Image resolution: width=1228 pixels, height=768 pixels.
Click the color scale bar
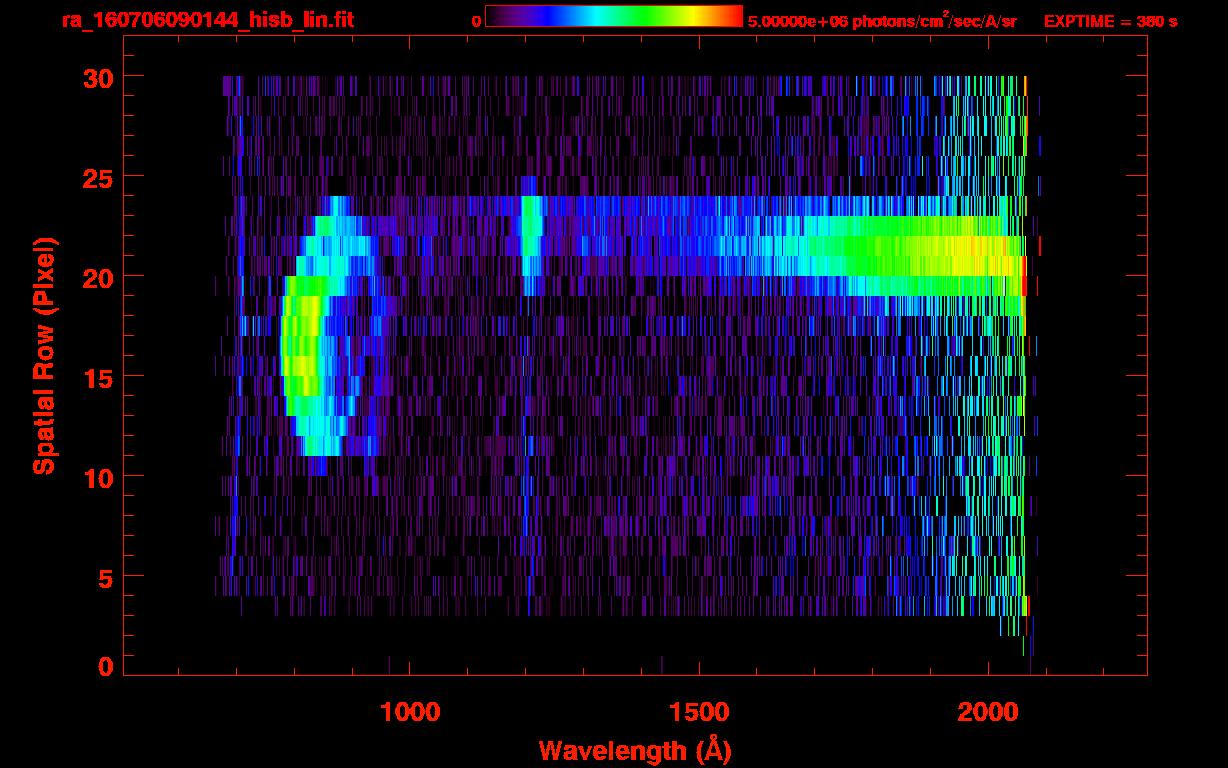click(x=614, y=15)
